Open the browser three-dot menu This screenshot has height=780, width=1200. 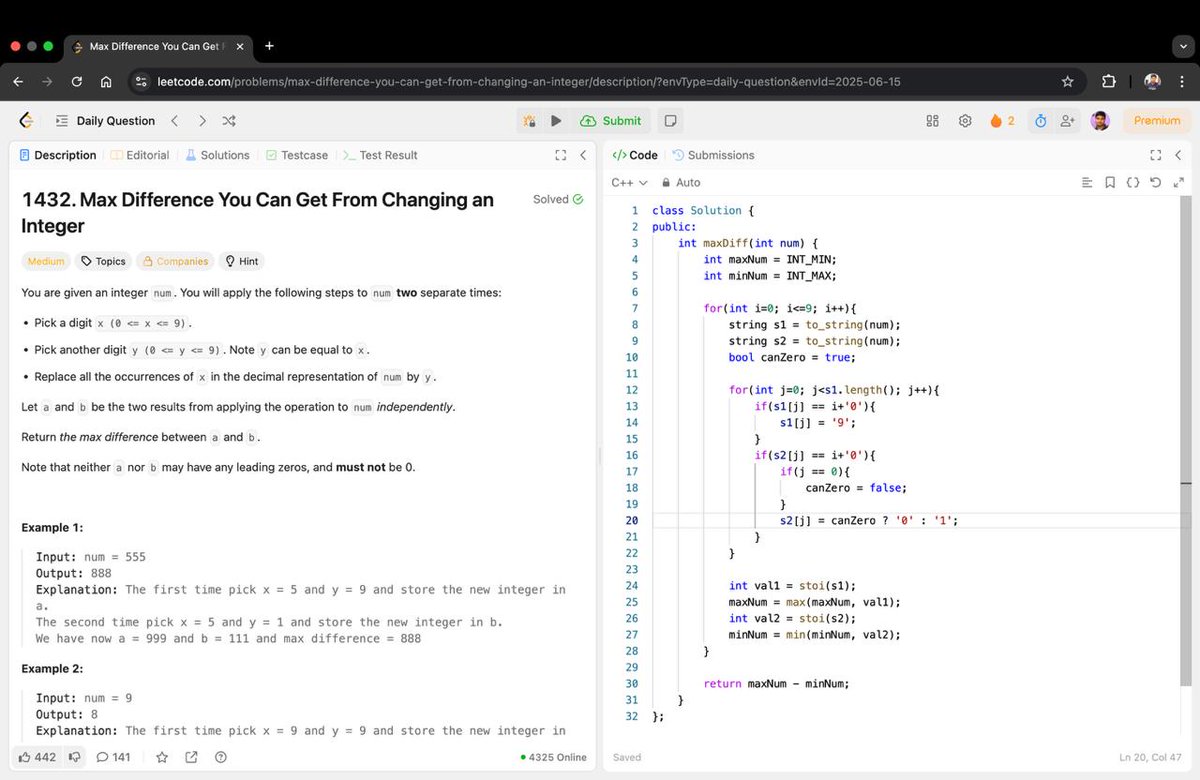coord(1183,82)
